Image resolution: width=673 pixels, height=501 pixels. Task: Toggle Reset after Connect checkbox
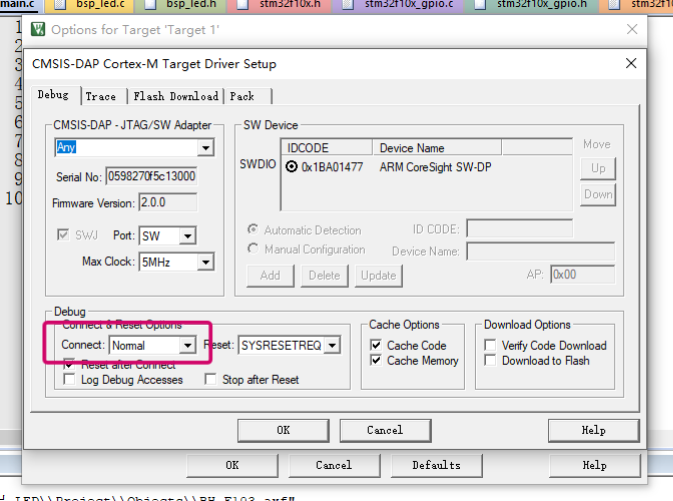coord(69,364)
